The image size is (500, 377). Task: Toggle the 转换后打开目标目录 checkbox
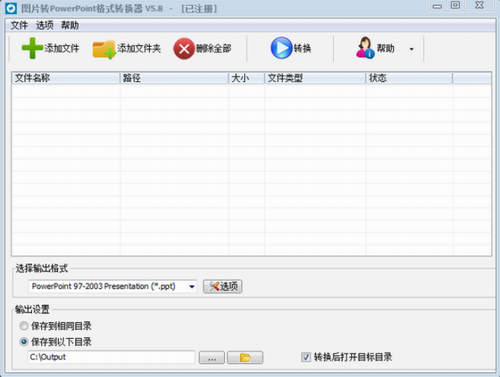coord(306,357)
